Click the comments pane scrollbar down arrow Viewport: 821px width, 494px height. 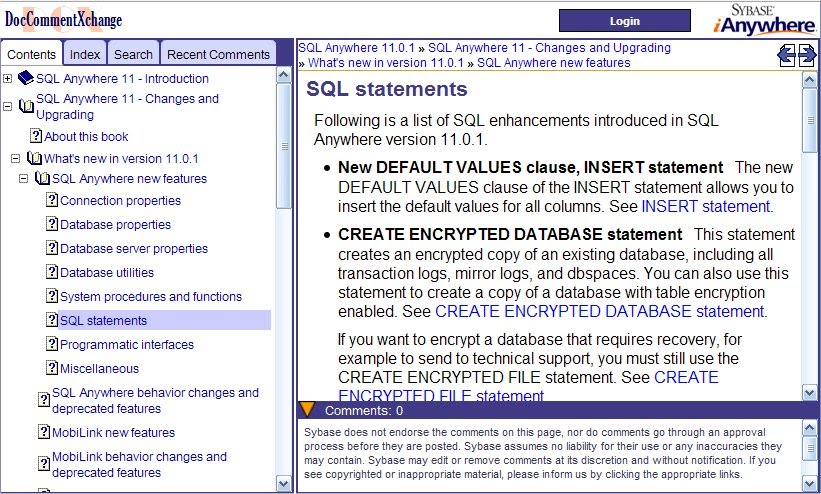[x=809, y=484]
